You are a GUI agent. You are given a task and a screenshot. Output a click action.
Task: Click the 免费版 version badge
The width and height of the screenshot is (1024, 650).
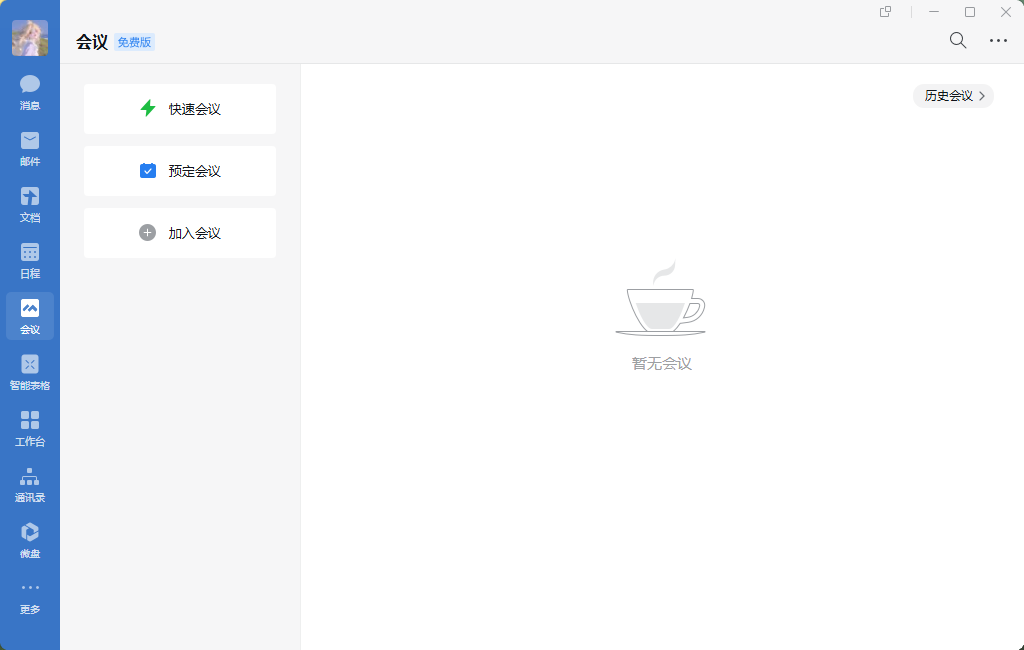pyautogui.click(x=136, y=41)
